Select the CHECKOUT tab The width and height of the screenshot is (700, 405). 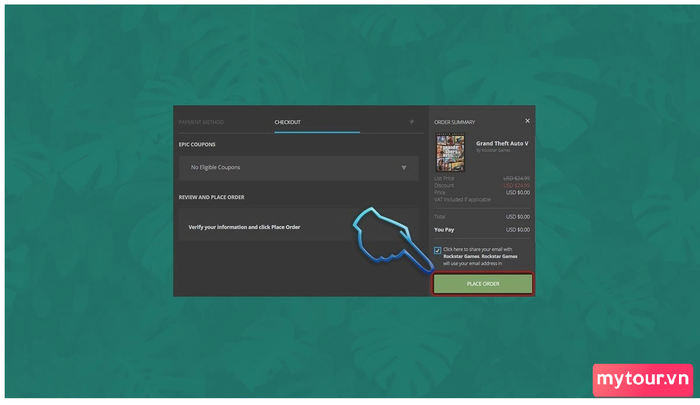(288, 122)
